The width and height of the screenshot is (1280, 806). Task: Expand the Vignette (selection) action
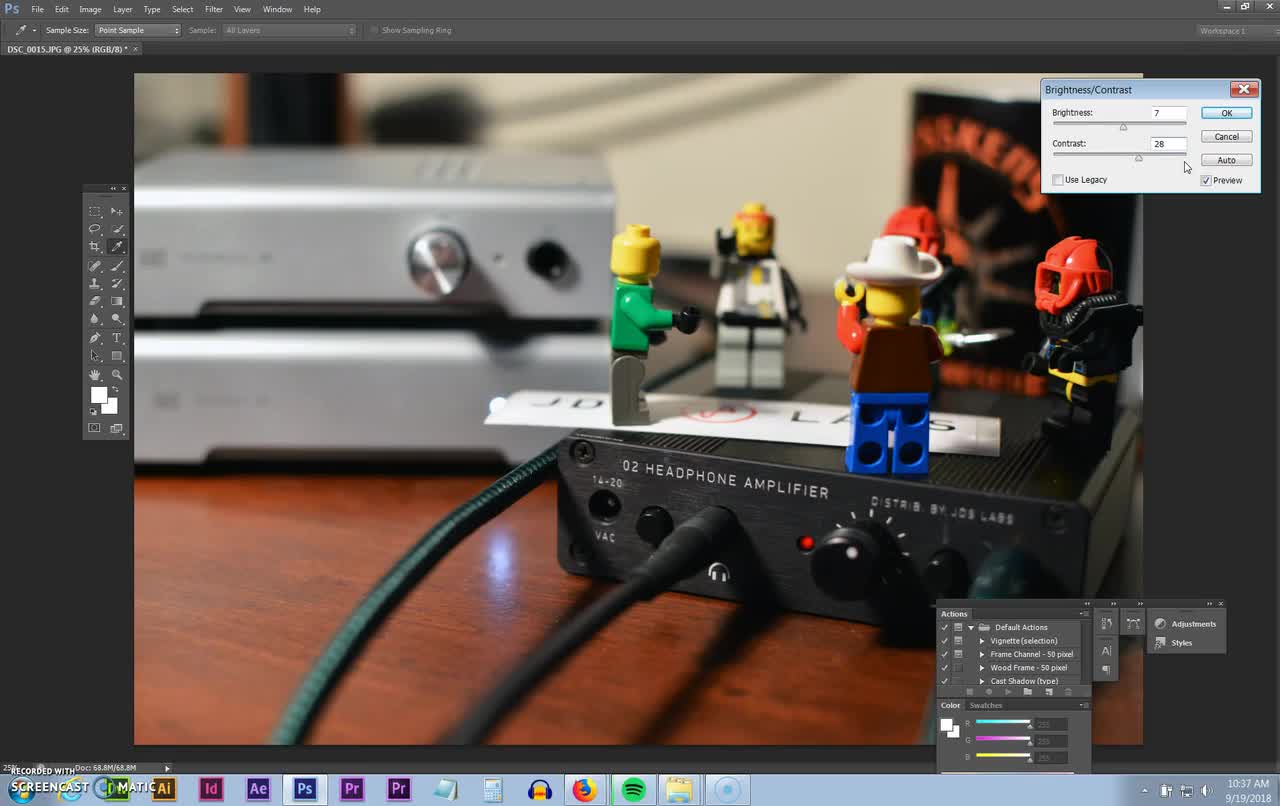tap(982, 641)
